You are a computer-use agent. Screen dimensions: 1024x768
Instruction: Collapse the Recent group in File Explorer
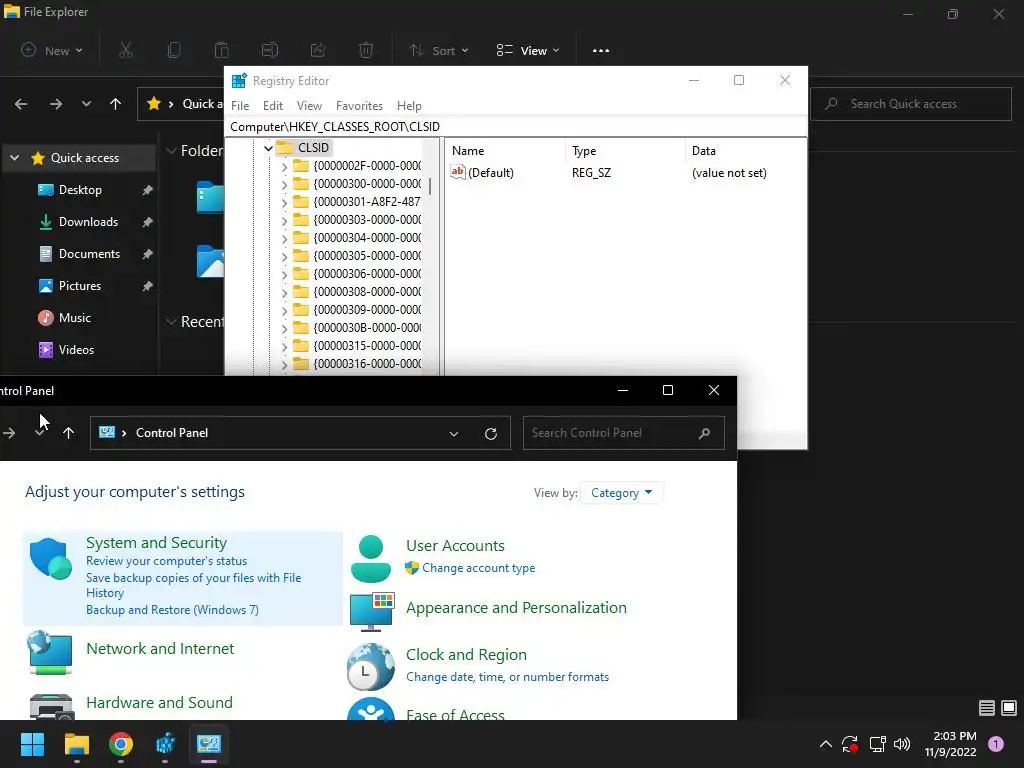click(x=171, y=322)
